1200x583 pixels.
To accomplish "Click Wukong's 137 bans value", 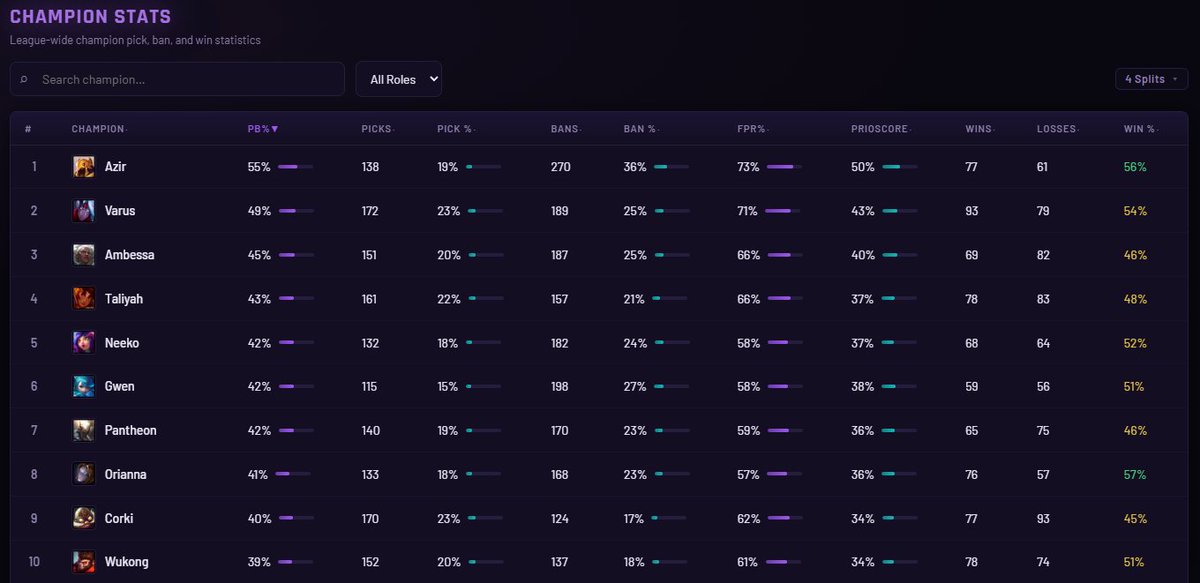I will [x=560, y=562].
